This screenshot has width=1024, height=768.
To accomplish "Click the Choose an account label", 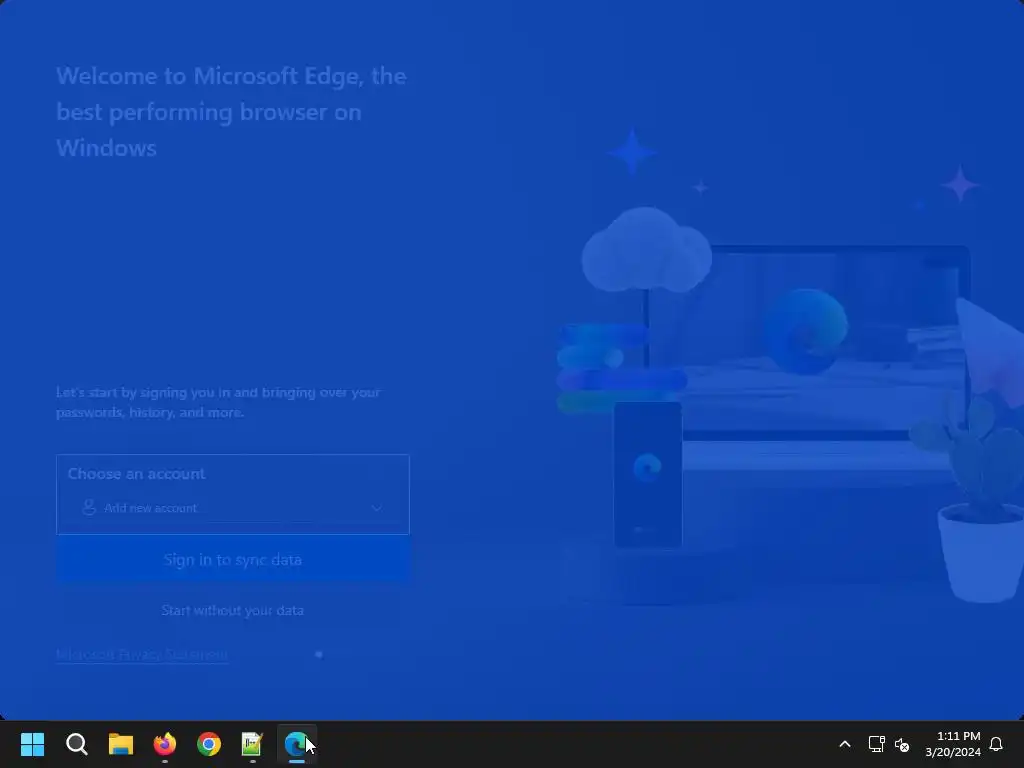I will pos(136,474).
